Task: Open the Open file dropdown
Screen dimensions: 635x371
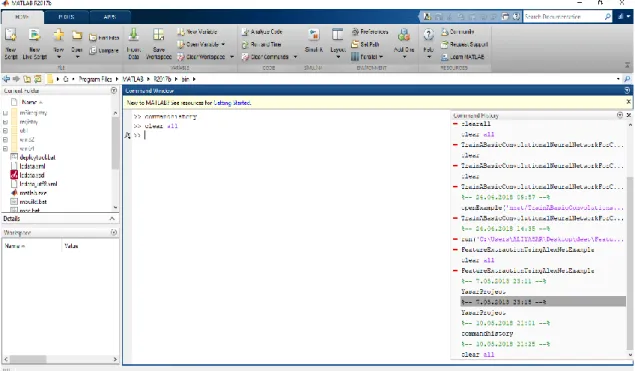Action: [x=77, y=44]
